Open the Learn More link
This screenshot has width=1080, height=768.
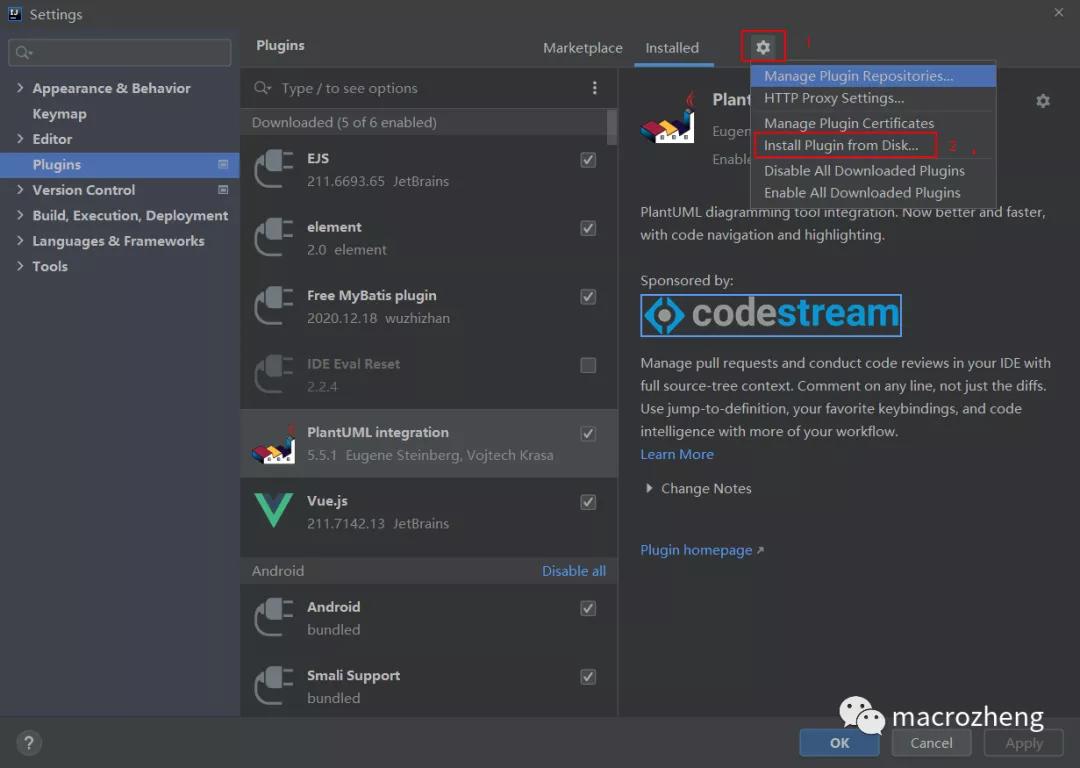click(x=677, y=455)
